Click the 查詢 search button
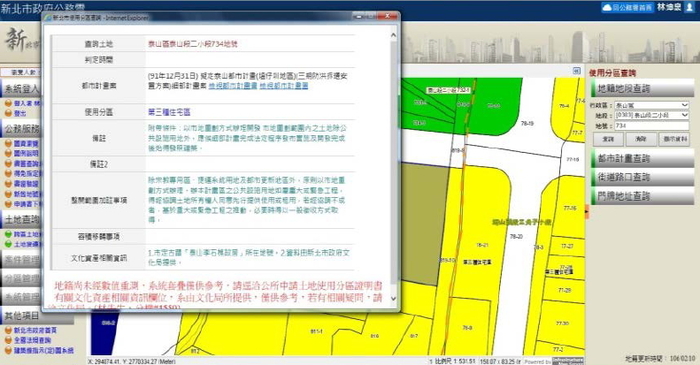The height and width of the screenshot is (365, 700). (x=608, y=139)
